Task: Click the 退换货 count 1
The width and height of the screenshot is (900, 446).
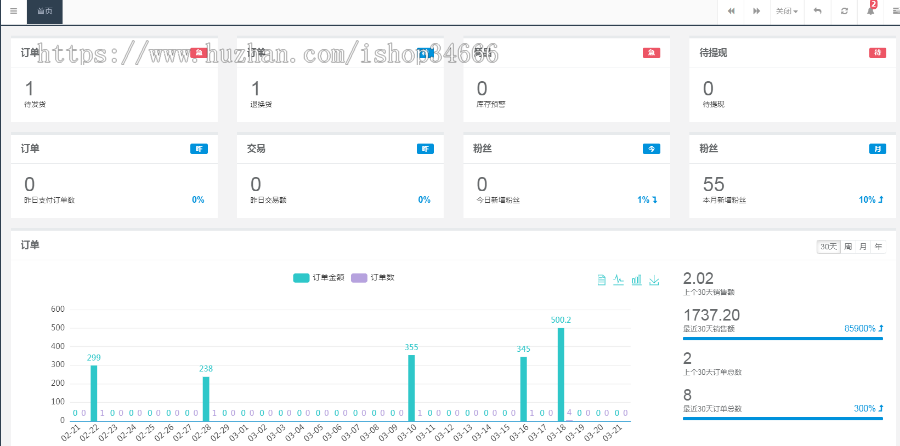Action: point(255,88)
